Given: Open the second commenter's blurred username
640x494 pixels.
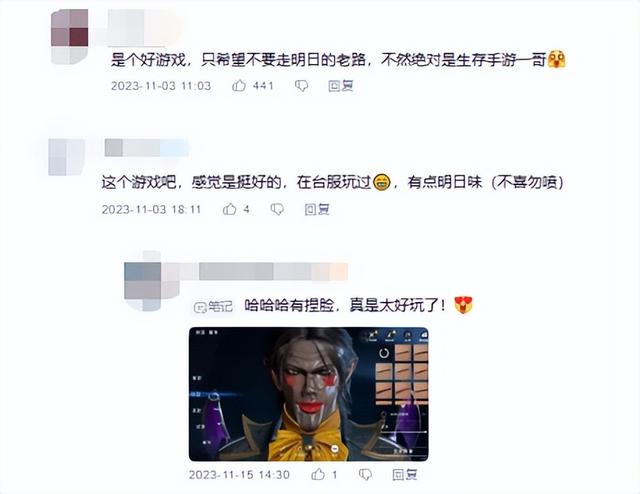Looking at the screenshot, I should click(x=147, y=147).
